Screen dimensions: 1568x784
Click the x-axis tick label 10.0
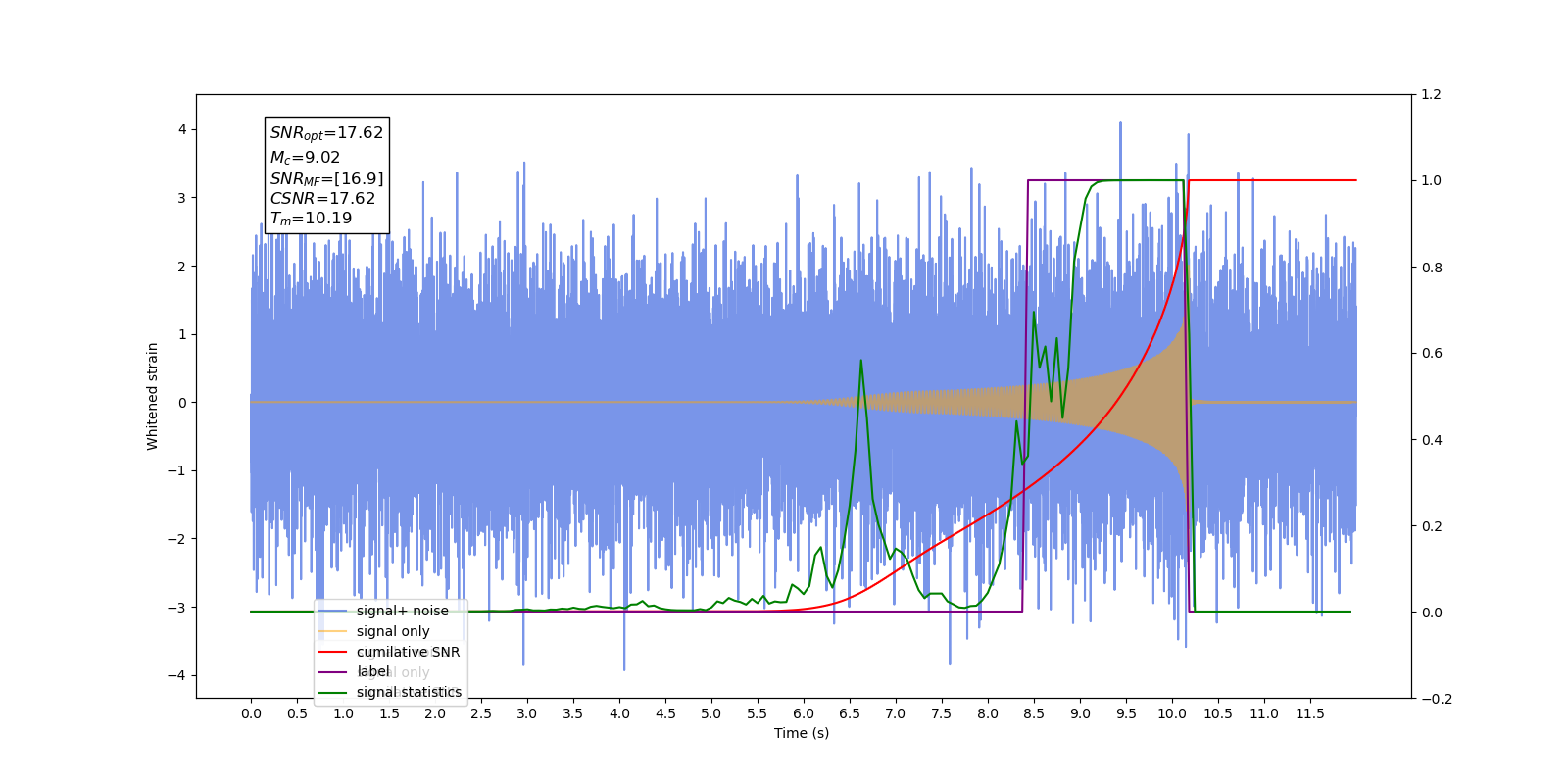tap(1172, 713)
